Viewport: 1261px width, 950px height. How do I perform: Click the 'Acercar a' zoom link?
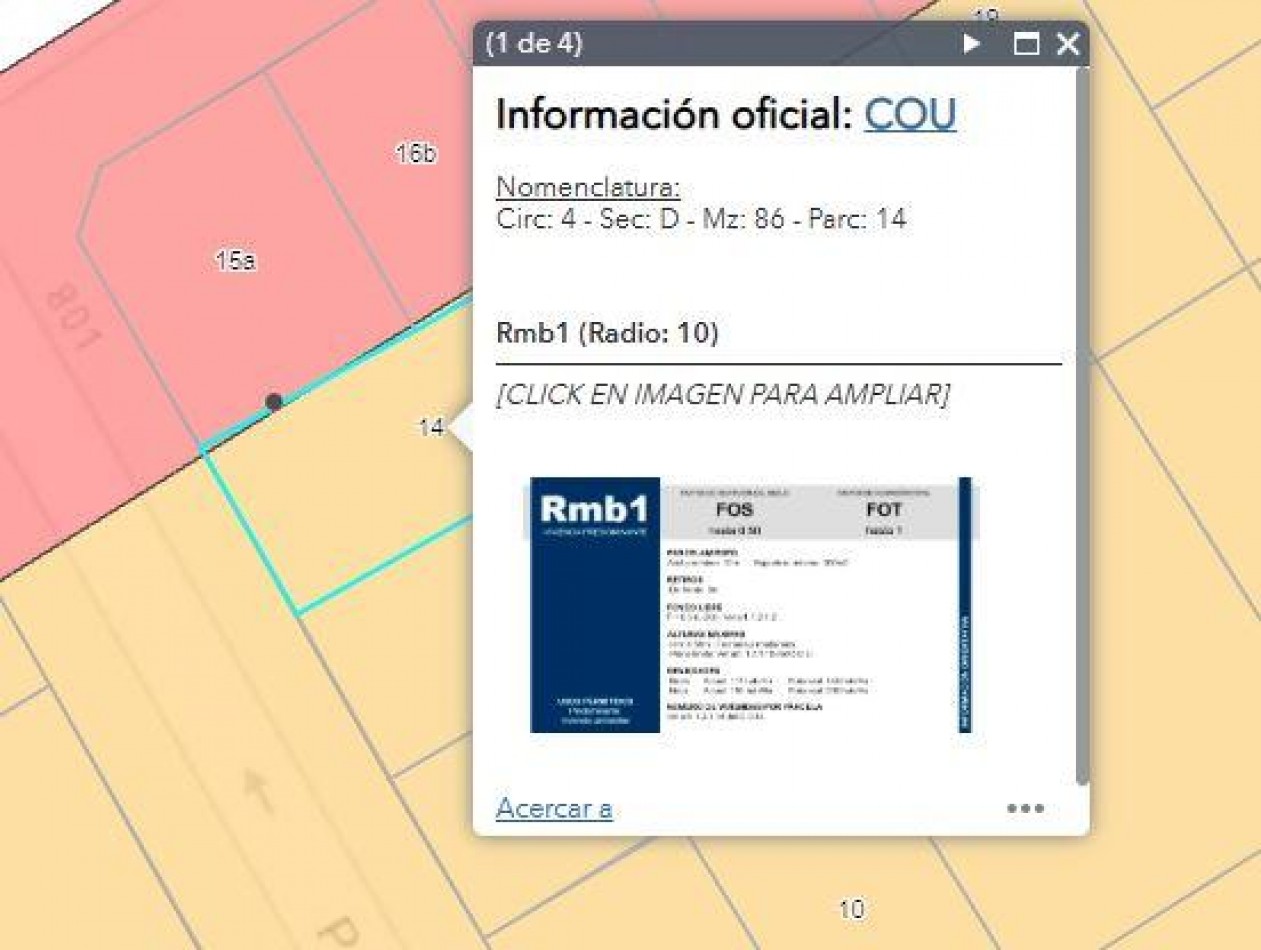(554, 808)
